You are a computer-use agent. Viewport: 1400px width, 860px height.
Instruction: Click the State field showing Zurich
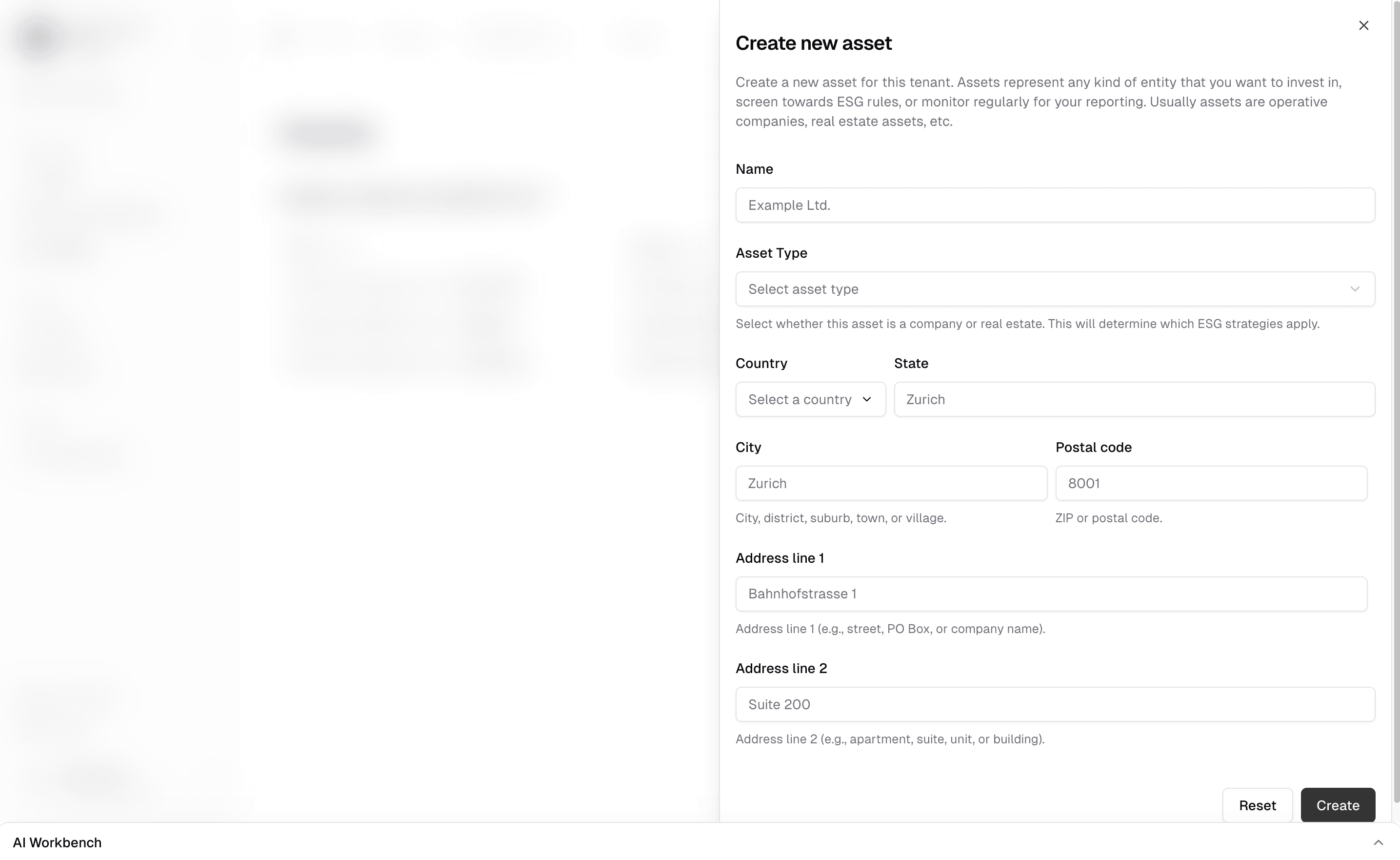tap(1134, 399)
